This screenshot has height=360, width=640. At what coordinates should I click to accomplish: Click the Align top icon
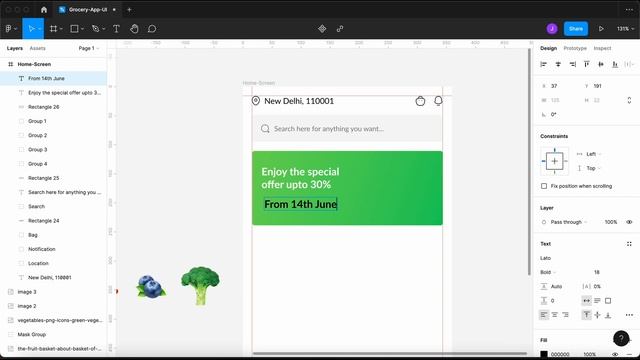click(x=587, y=64)
